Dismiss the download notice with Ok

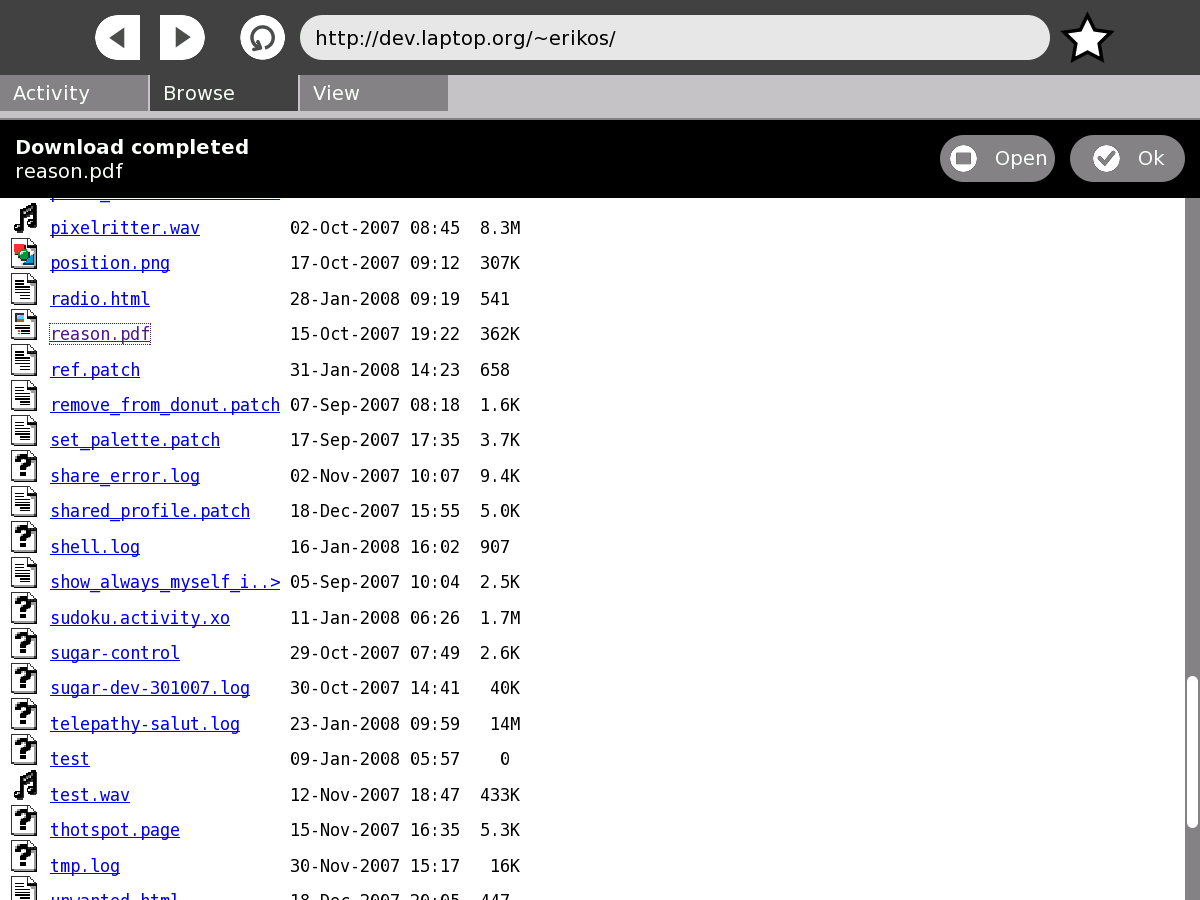(x=1127, y=159)
